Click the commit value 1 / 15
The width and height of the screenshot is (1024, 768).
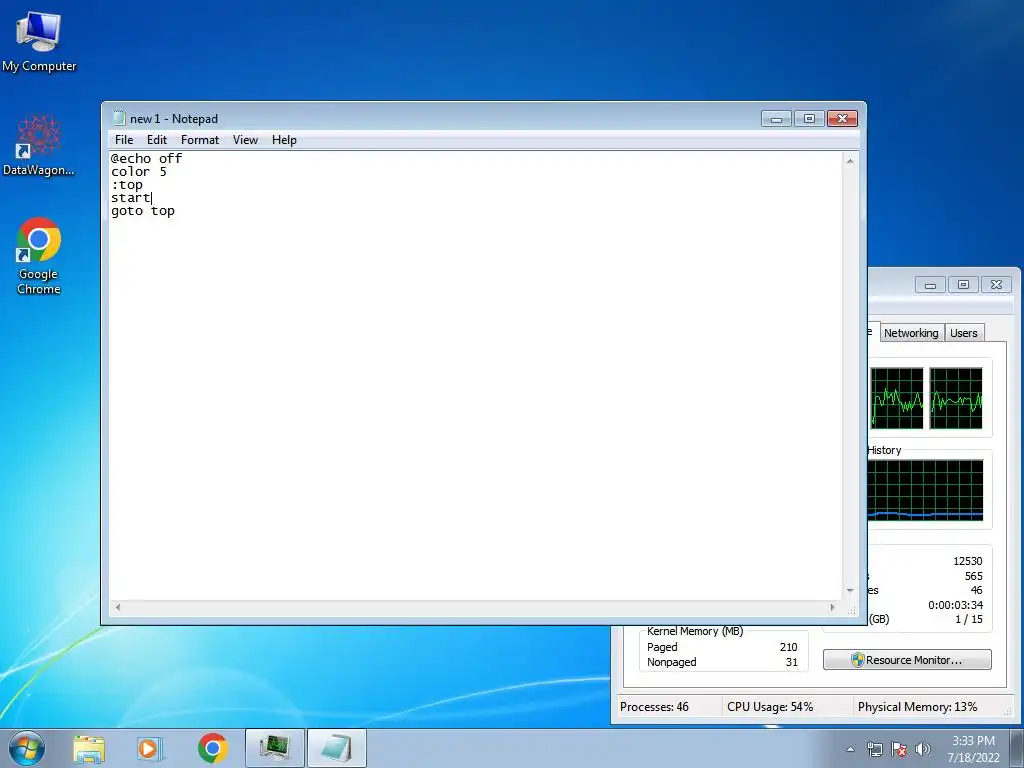[968, 619]
